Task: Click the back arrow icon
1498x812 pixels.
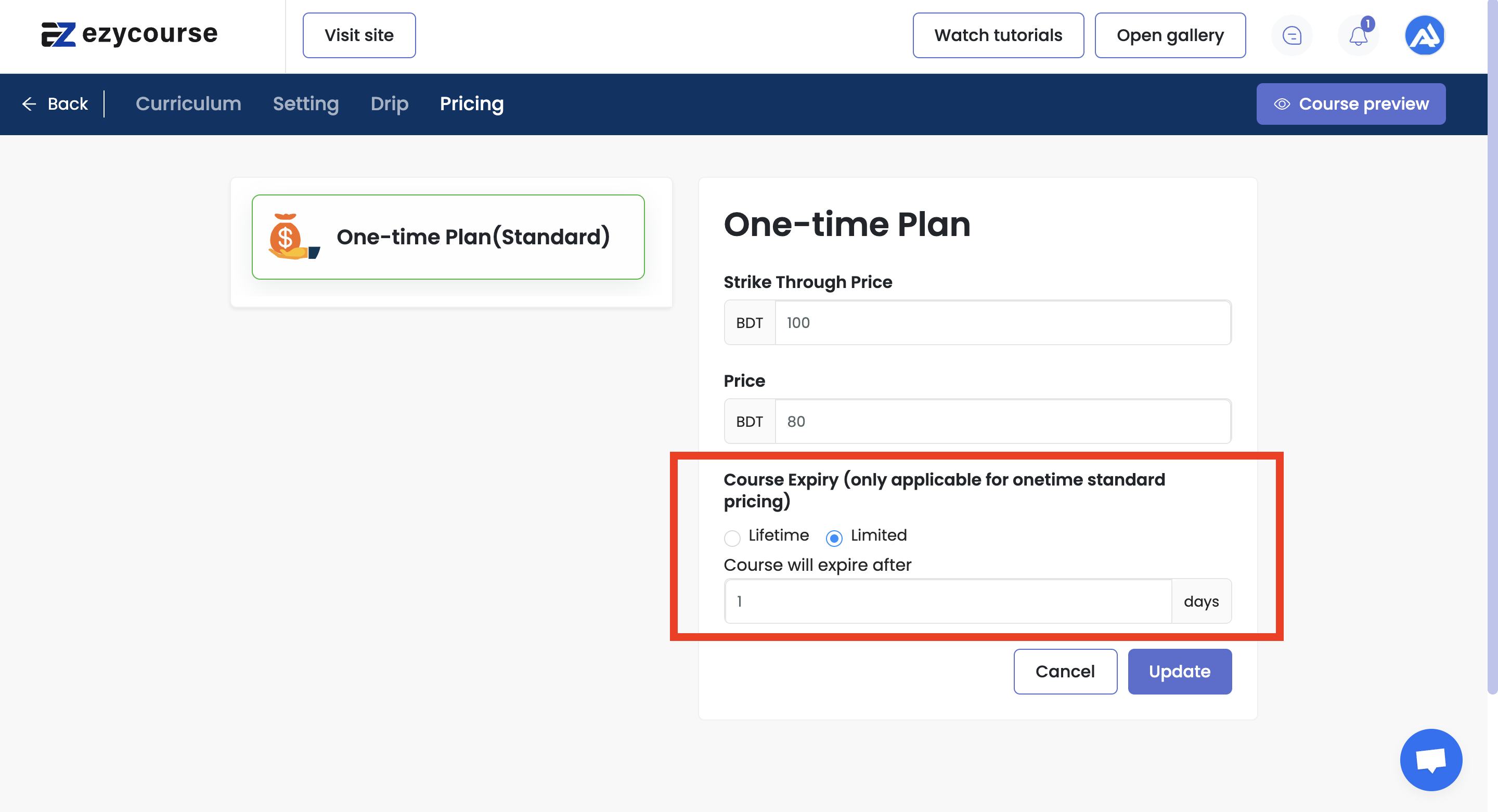Action: [29, 104]
